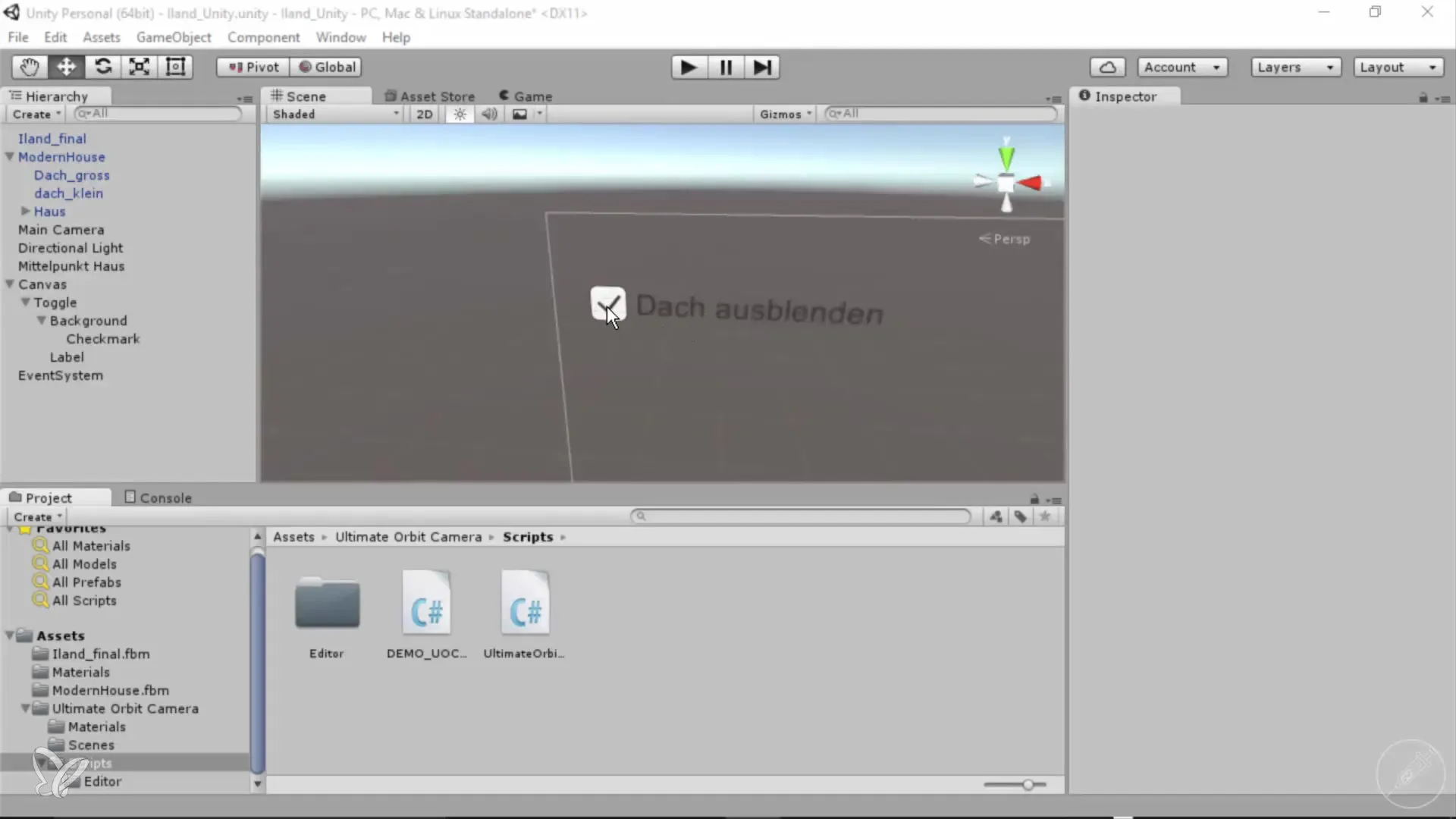Open Hierarchy Create dropdown

(36, 114)
